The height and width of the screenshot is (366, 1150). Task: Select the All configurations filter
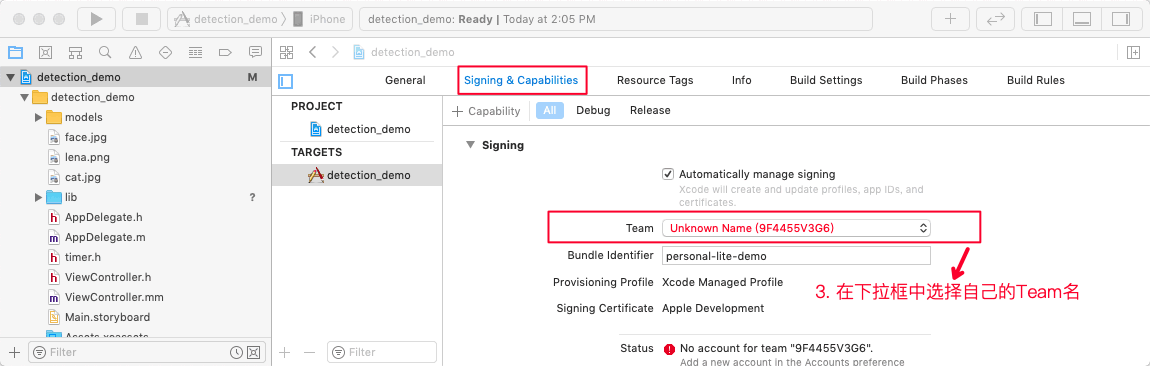pos(549,110)
